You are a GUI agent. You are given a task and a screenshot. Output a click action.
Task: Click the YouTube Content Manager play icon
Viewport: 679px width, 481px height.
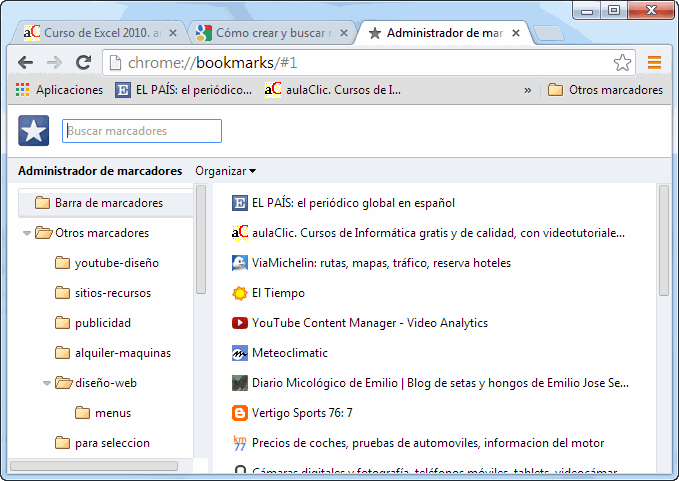239,323
